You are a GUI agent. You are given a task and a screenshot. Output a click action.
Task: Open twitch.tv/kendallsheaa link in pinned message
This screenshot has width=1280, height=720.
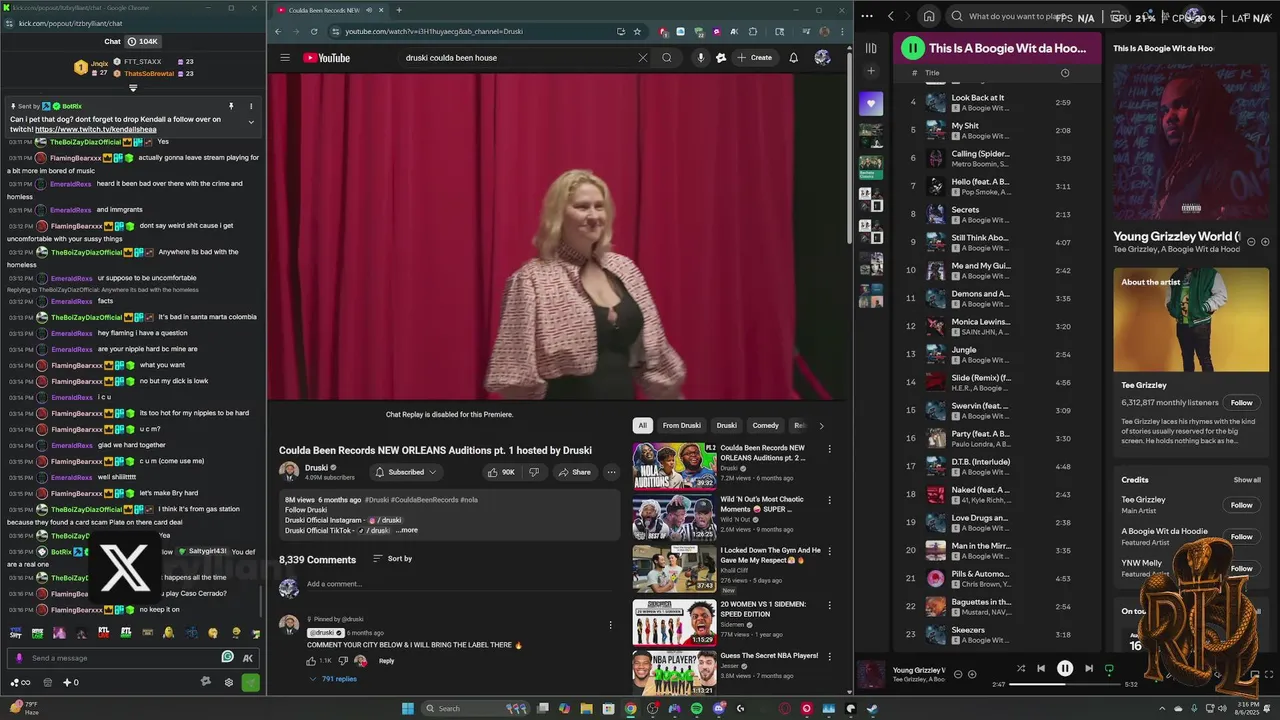click(x=96, y=129)
